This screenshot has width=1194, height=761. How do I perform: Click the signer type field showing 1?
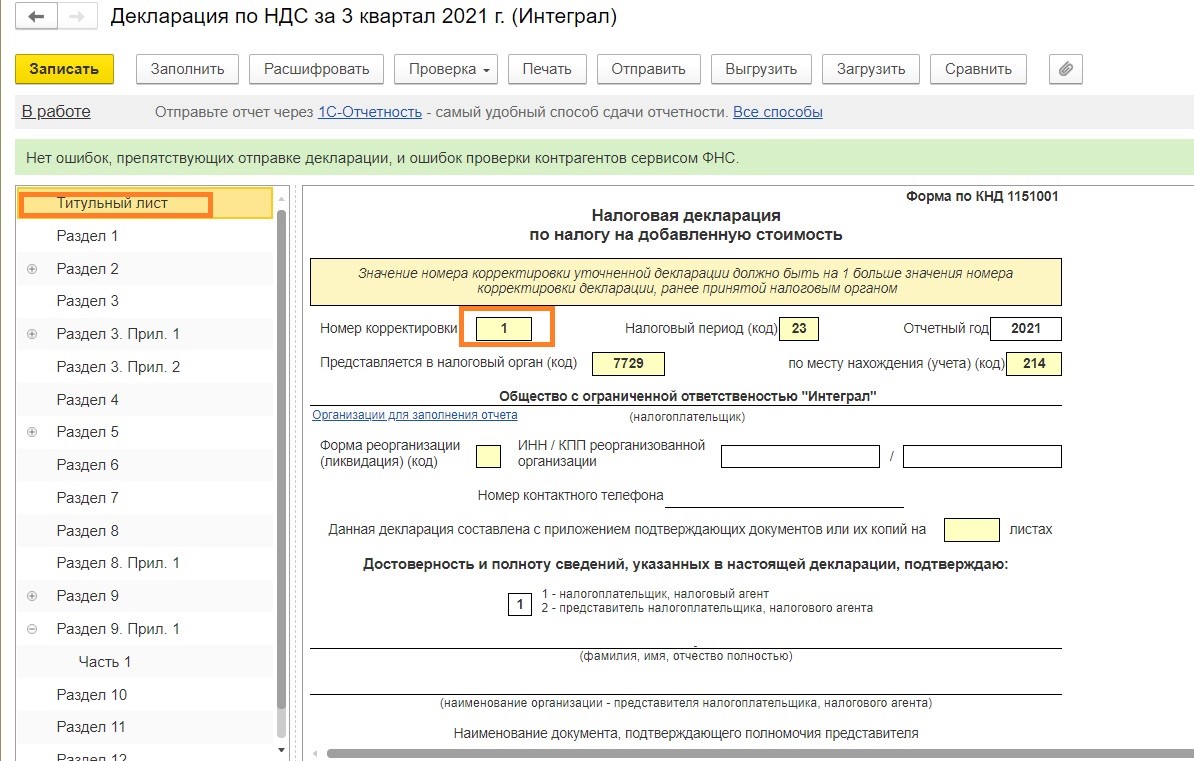pyautogui.click(x=520, y=604)
